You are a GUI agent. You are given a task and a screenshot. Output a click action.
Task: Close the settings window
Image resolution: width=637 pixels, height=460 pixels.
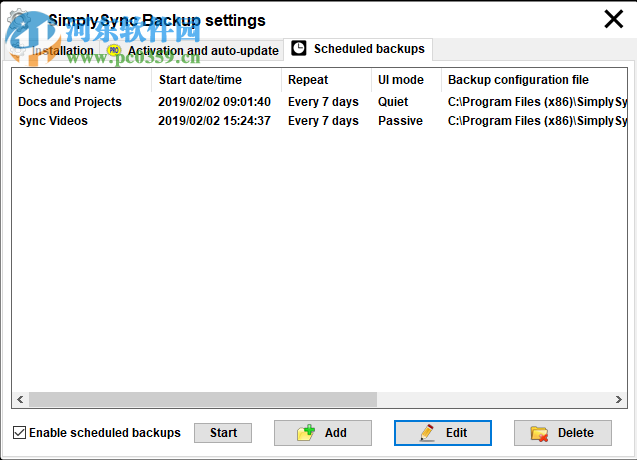pos(613,19)
